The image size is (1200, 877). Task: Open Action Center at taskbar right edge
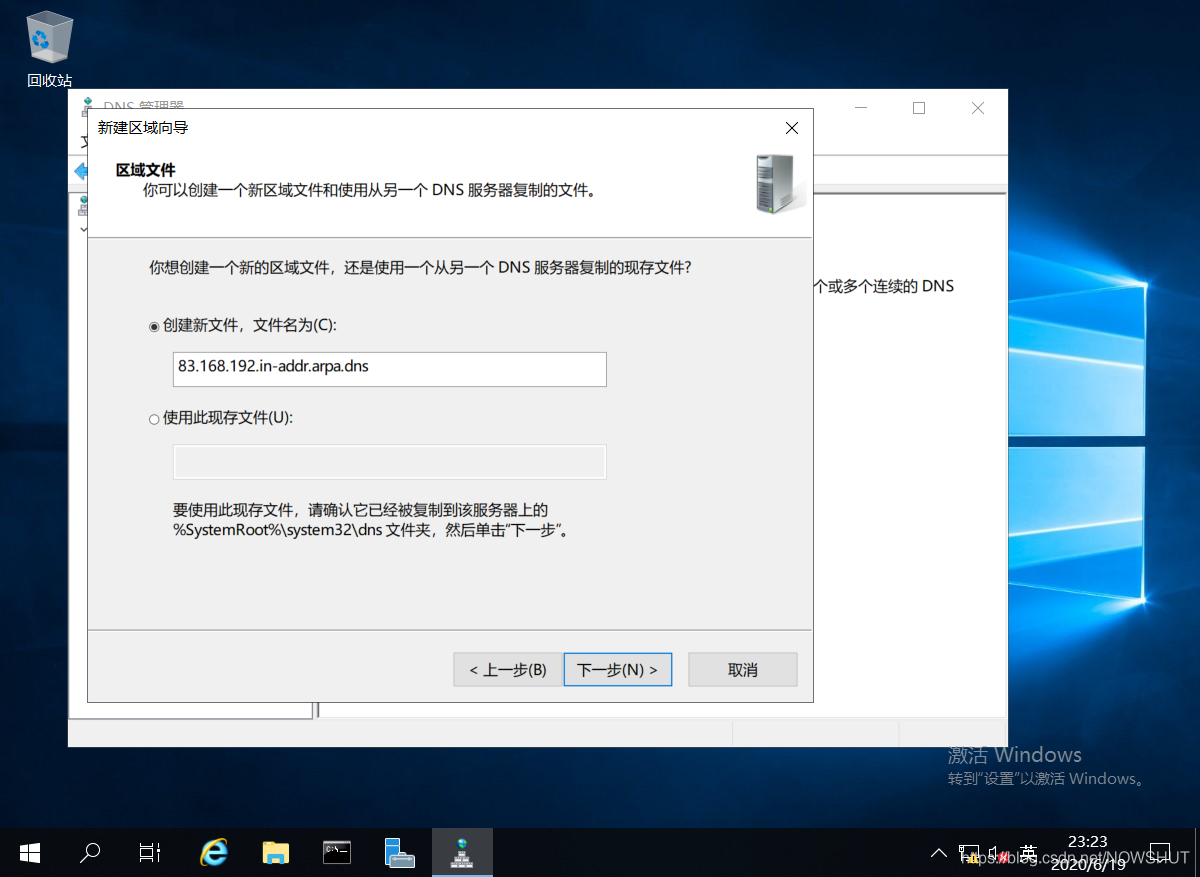(x=1159, y=852)
